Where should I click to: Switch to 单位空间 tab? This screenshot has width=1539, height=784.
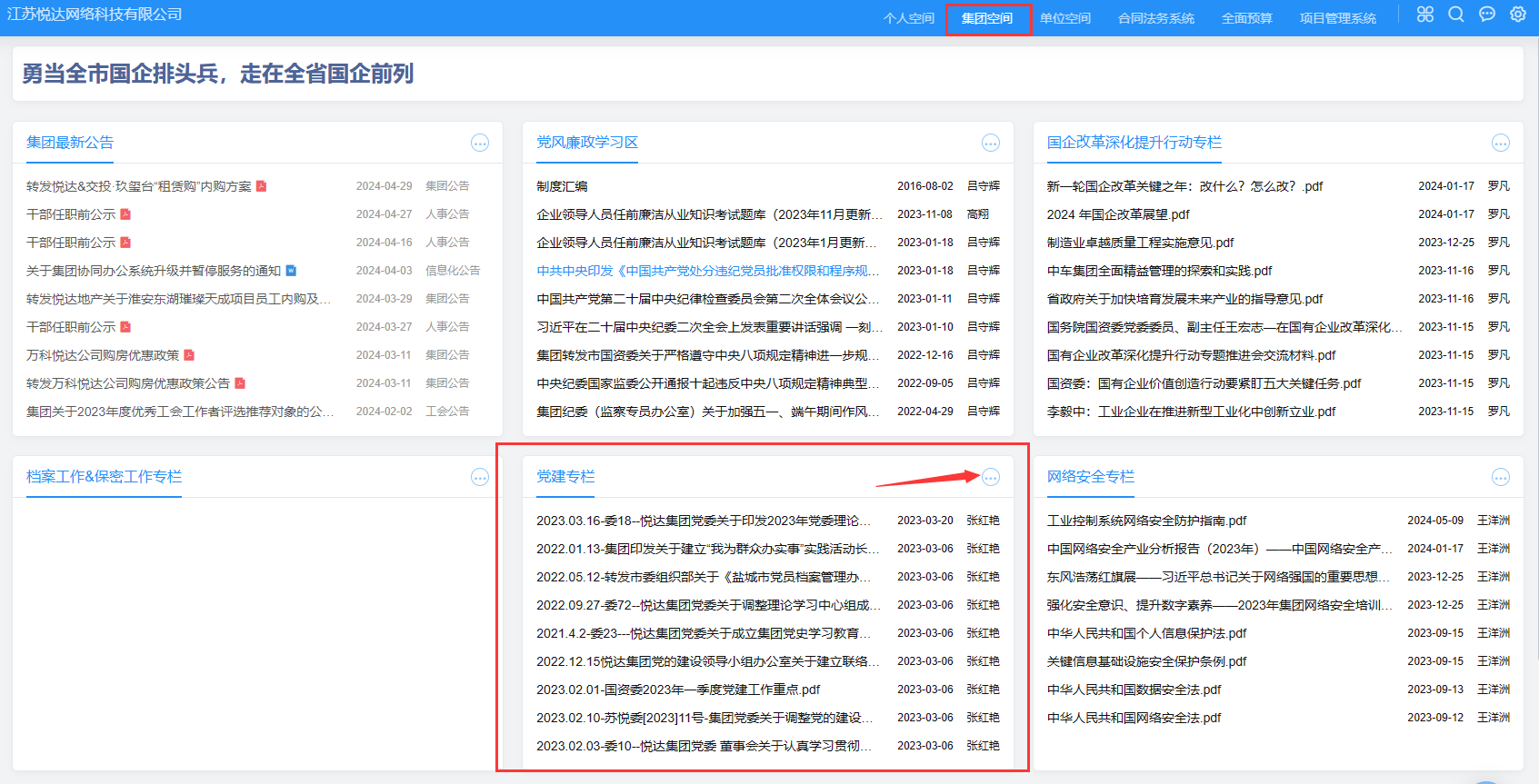tap(1064, 18)
